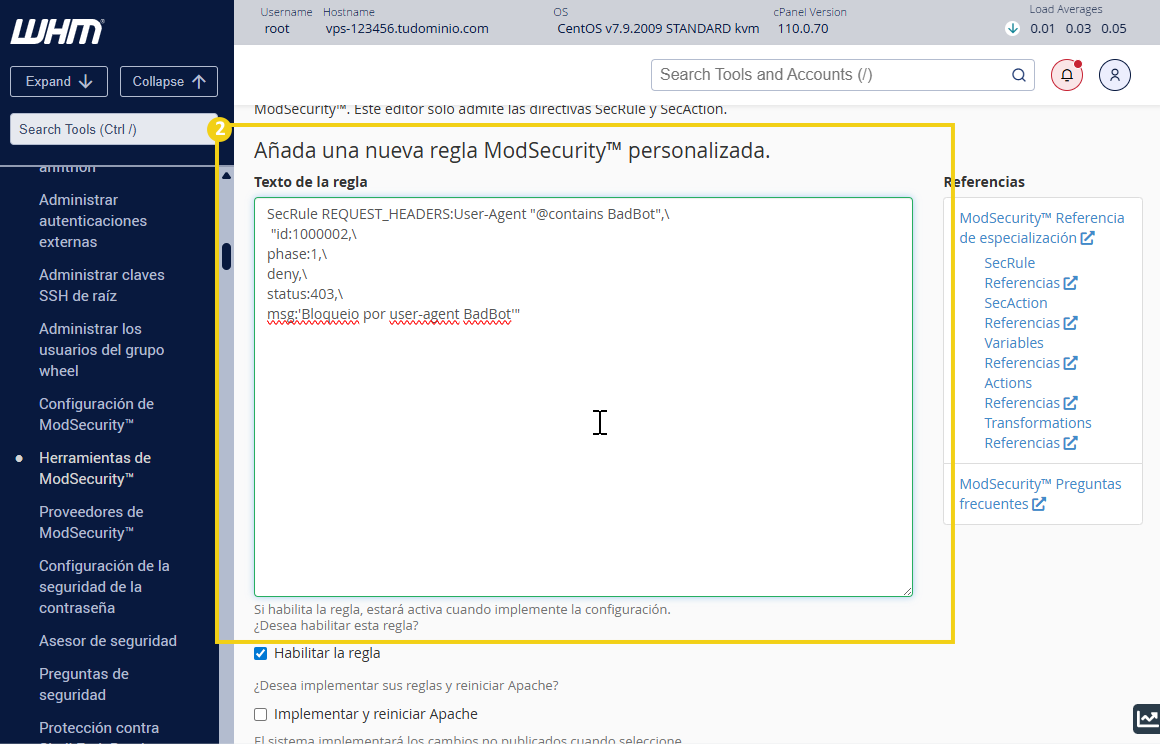Open 'Administrar autenticaciones externas' in sidebar
Viewport: 1160px width, 744px height.
(93, 221)
